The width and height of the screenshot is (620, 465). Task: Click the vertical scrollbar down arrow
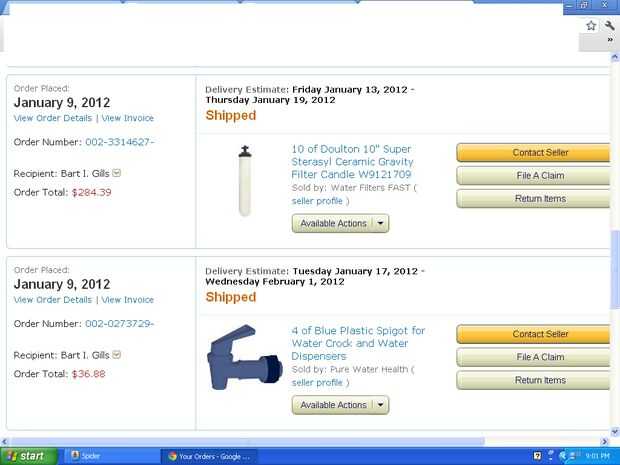[x=615, y=432]
